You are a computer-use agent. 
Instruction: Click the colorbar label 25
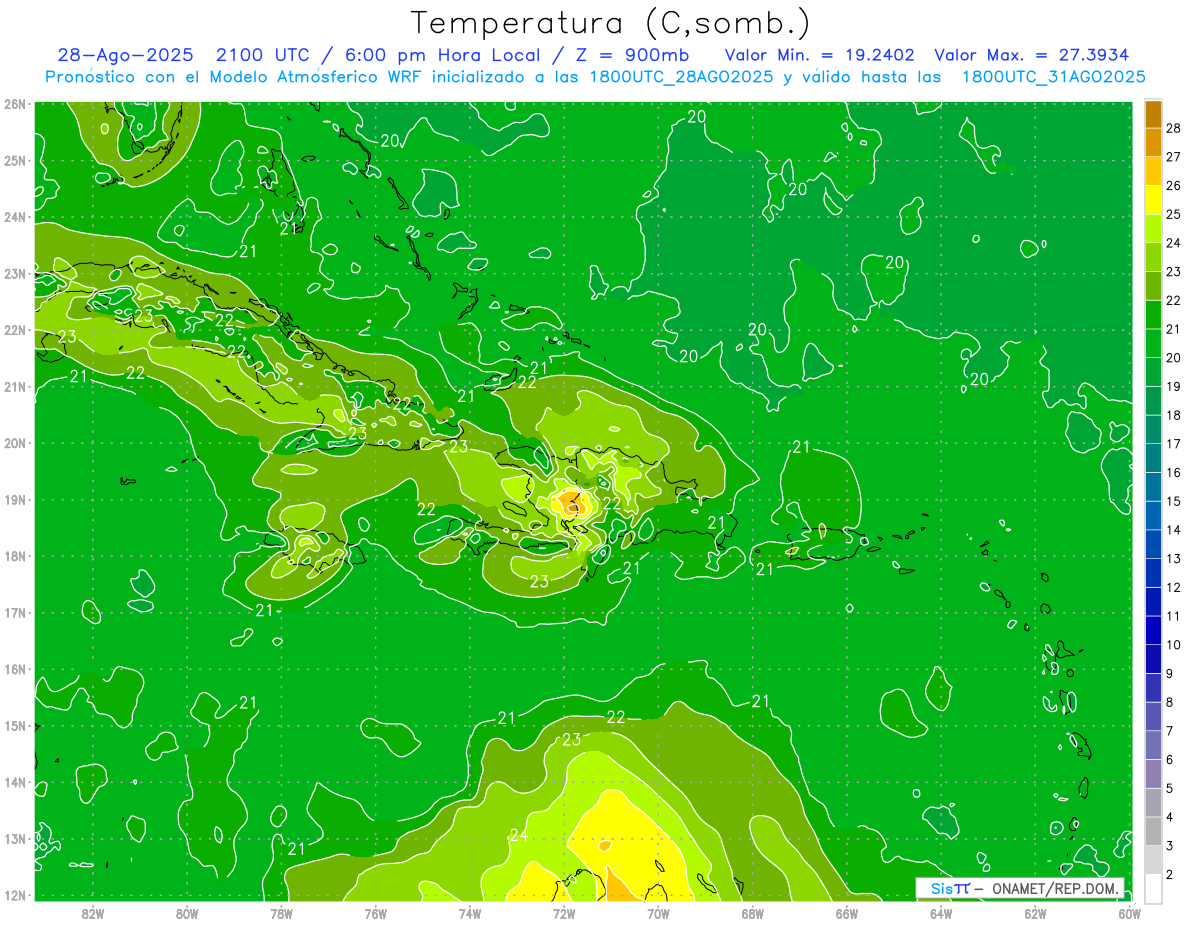pos(1174,213)
